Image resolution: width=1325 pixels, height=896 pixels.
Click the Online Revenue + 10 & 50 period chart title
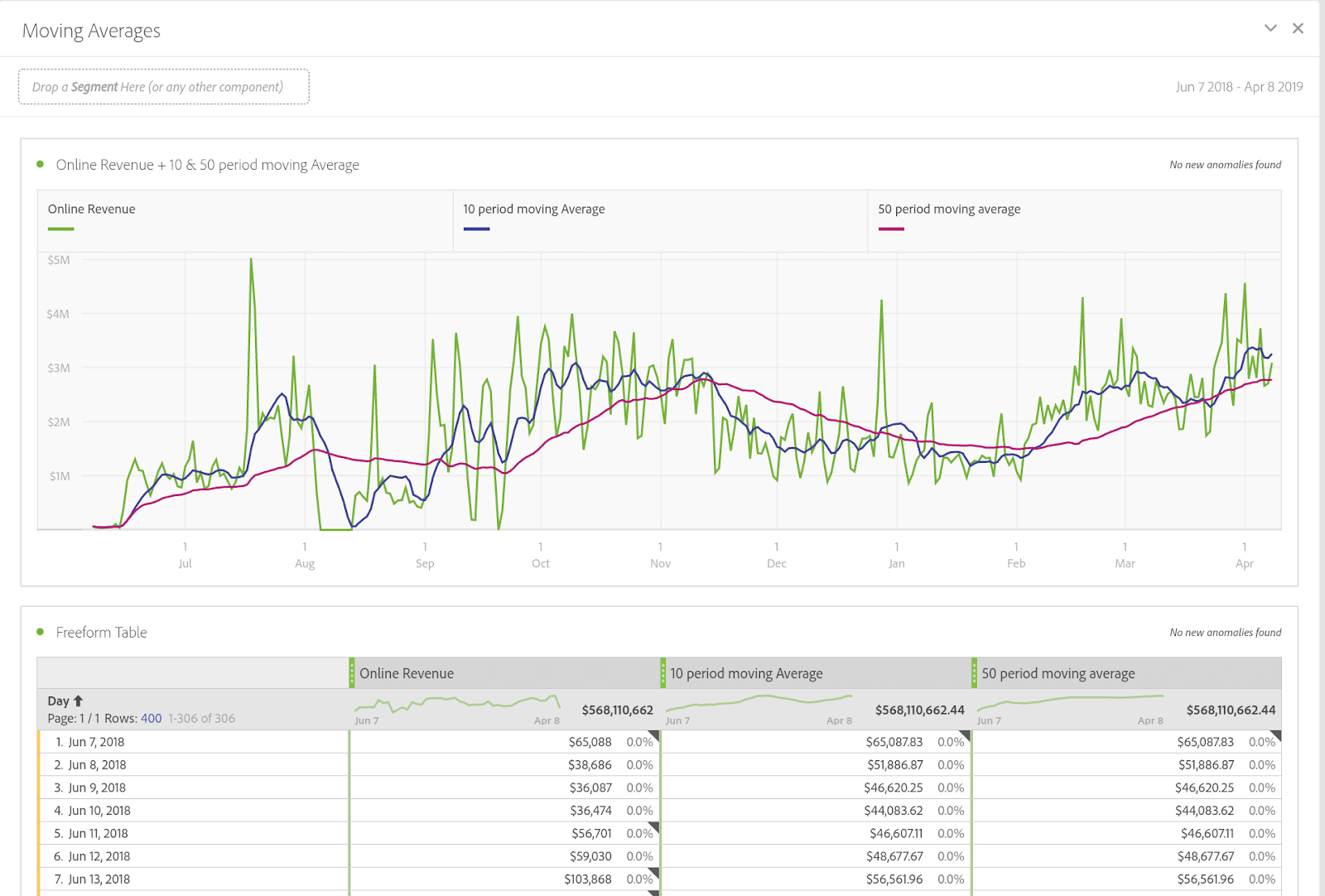tap(207, 165)
